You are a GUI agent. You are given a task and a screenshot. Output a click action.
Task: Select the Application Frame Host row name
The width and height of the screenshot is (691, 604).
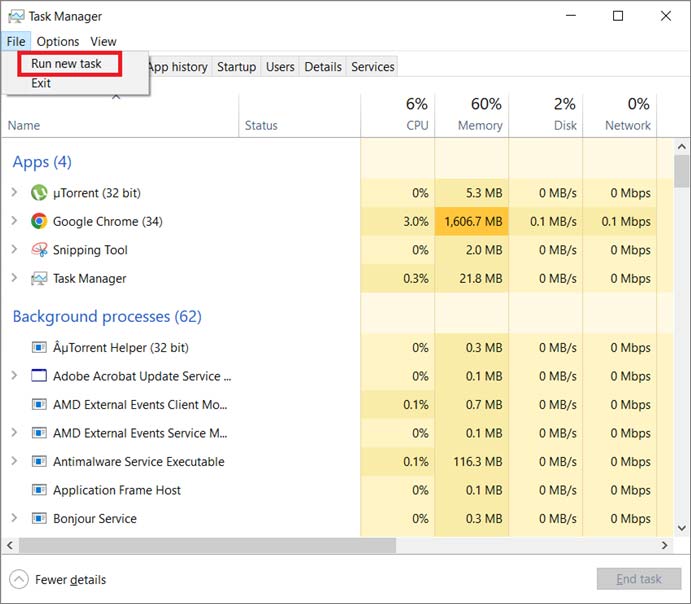117,490
